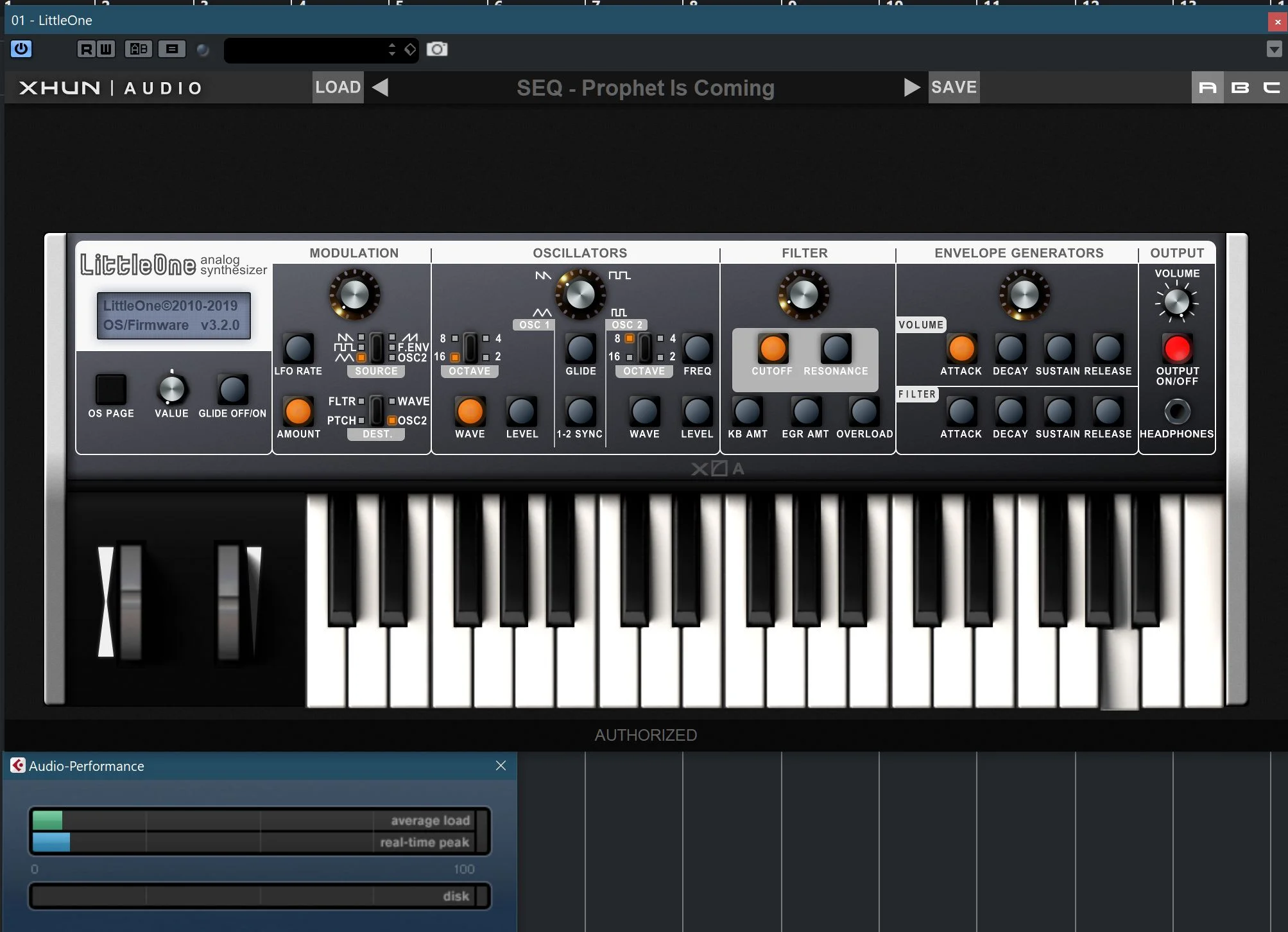Click the output VOLUME knob
Image resolution: width=1288 pixels, height=932 pixels.
(1177, 302)
